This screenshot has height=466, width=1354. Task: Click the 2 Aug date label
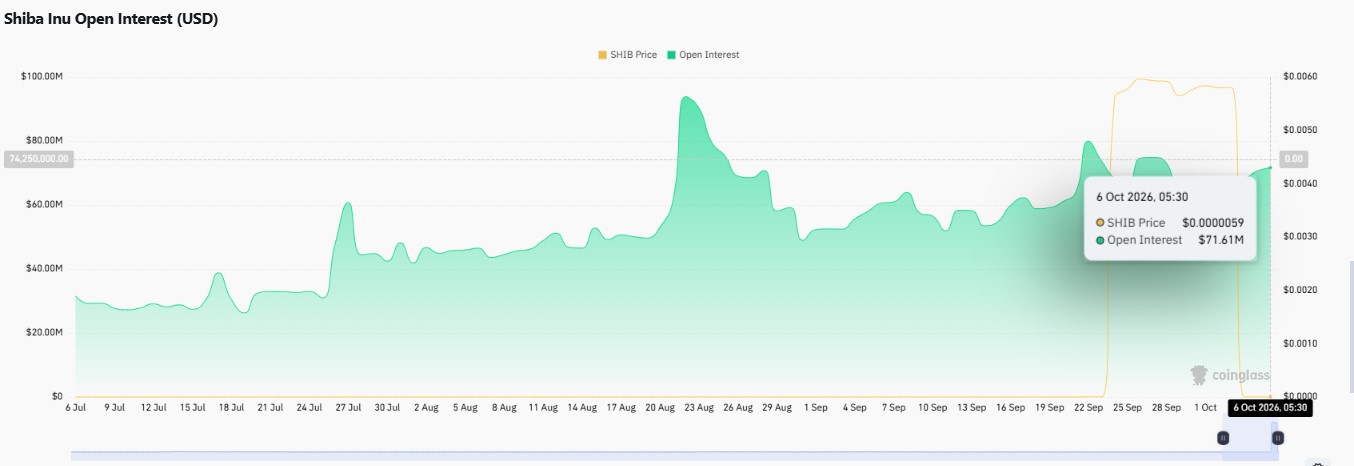(x=426, y=408)
